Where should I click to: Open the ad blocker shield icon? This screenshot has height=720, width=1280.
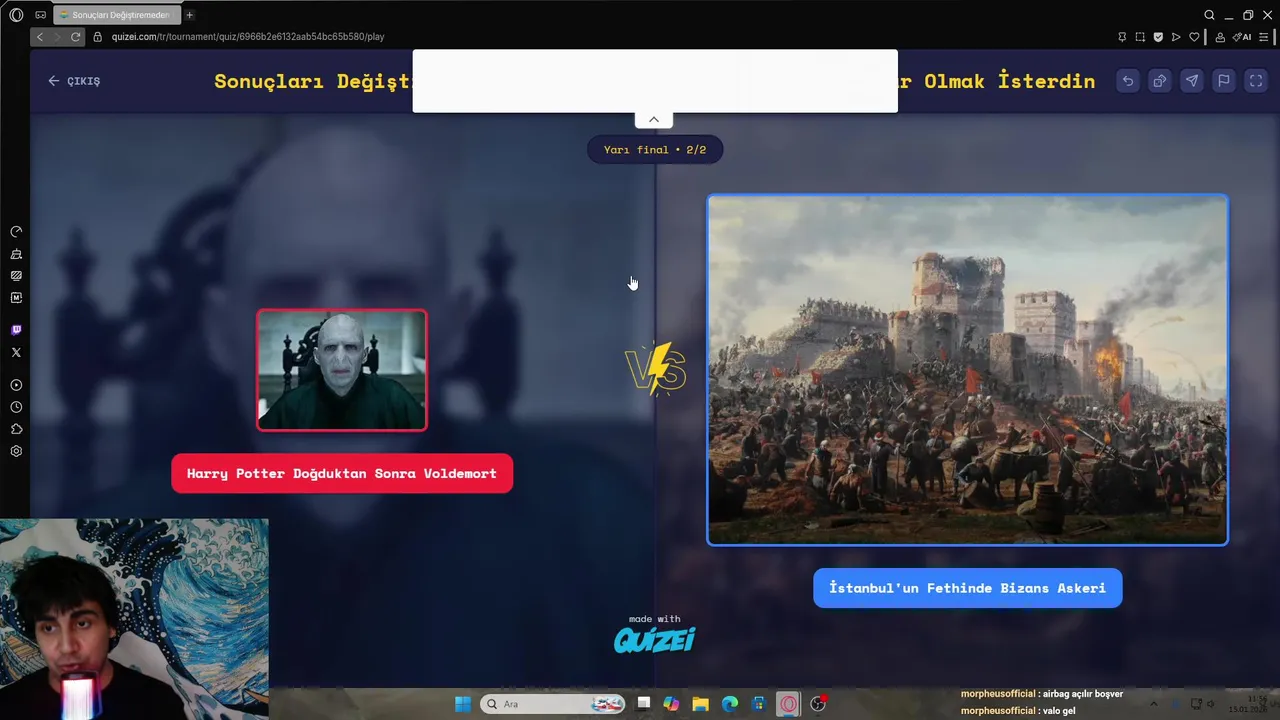coord(1158,37)
